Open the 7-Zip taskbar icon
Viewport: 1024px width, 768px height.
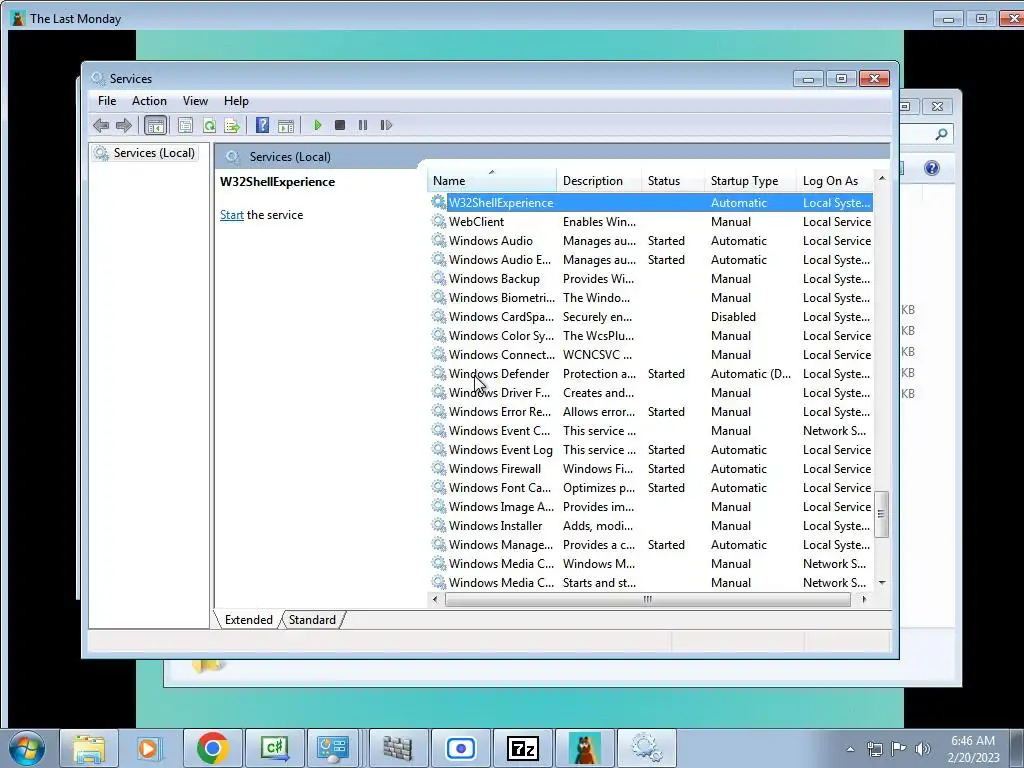[523, 748]
